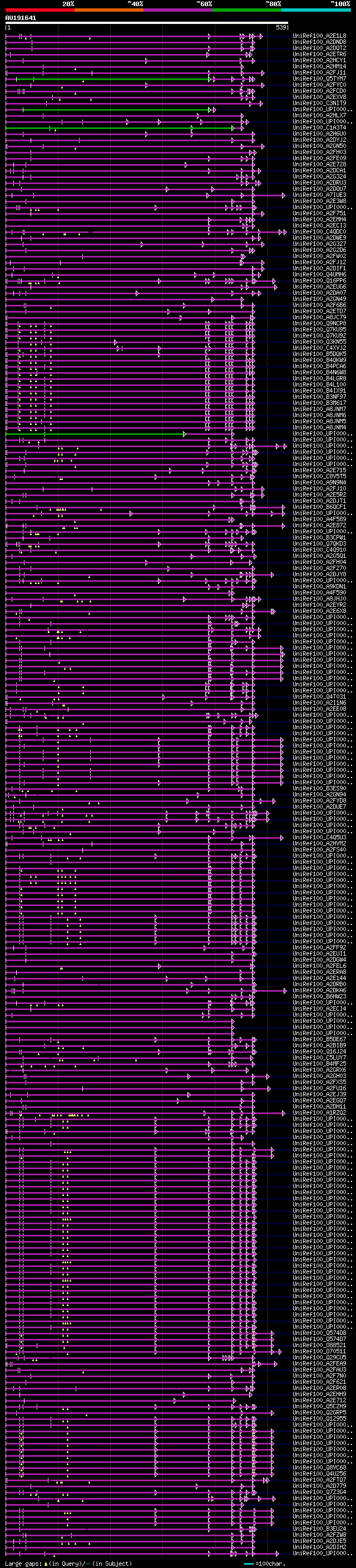The height and width of the screenshot is (1568, 356).
Task: Go to the UniRef100_A8JHJ0 hit
Action: pyautogui.click(x=319, y=598)
